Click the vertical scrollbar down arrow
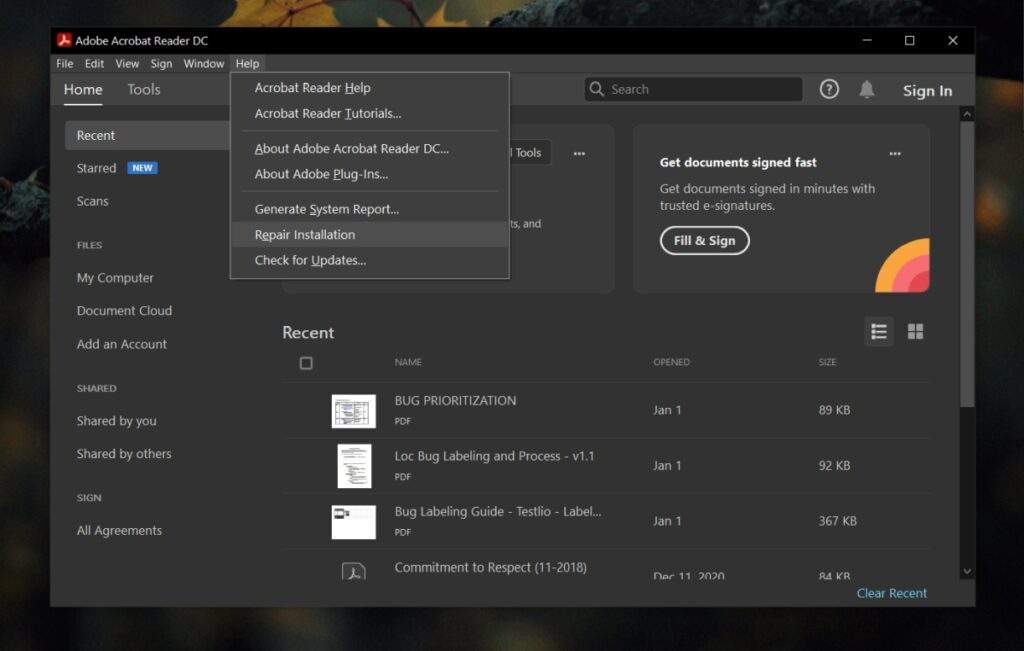The width and height of the screenshot is (1024, 651). click(966, 570)
